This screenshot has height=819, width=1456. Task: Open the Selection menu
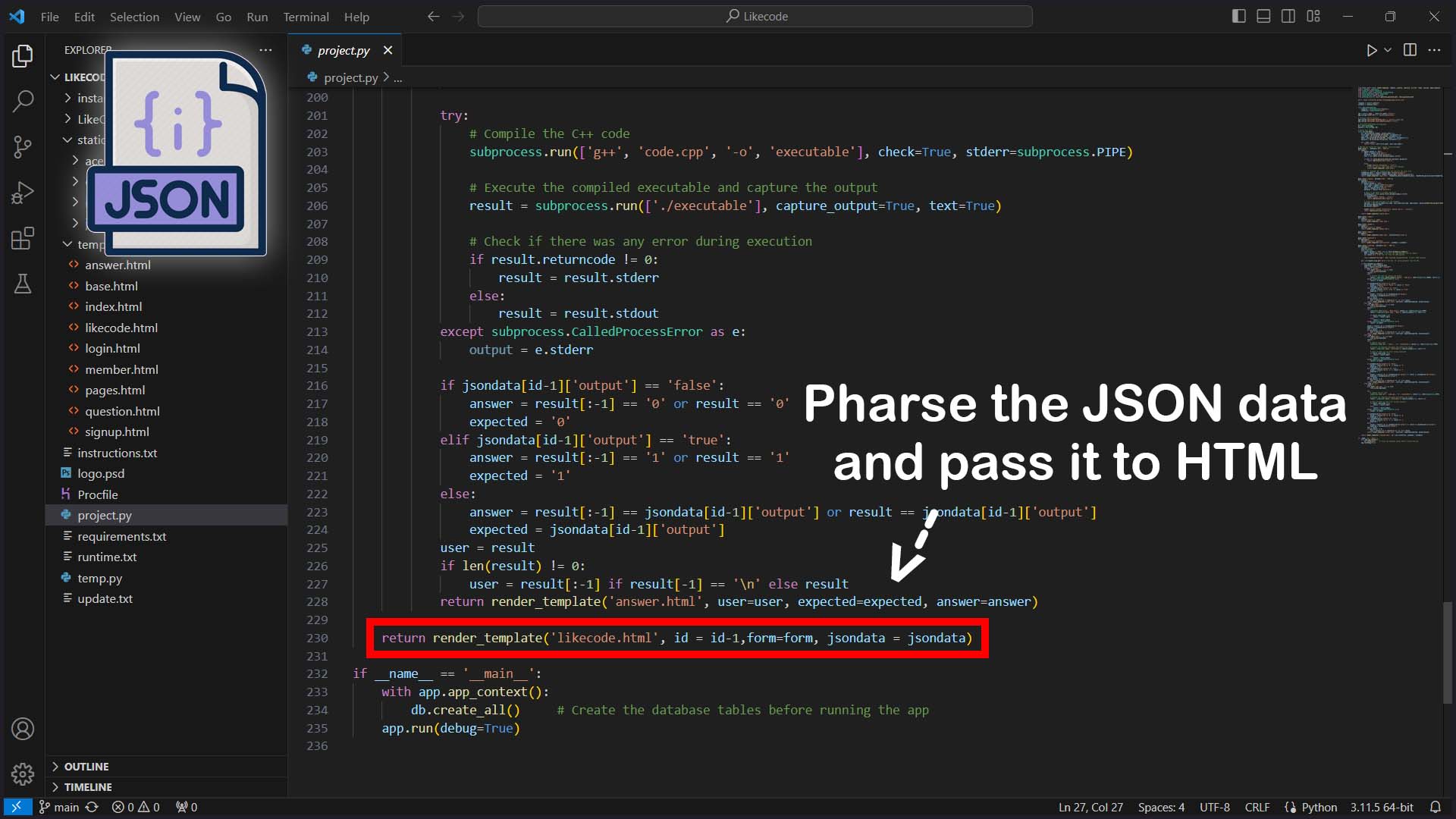coord(134,17)
